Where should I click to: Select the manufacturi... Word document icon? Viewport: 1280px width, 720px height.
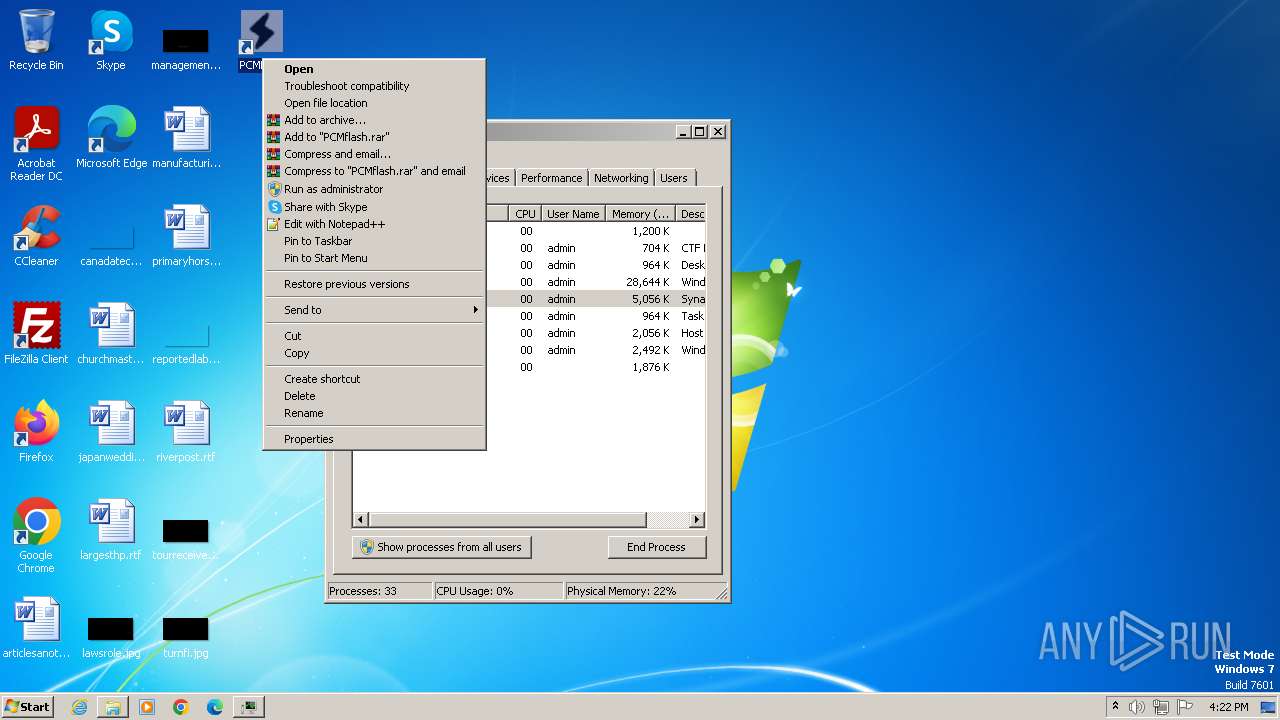point(186,138)
